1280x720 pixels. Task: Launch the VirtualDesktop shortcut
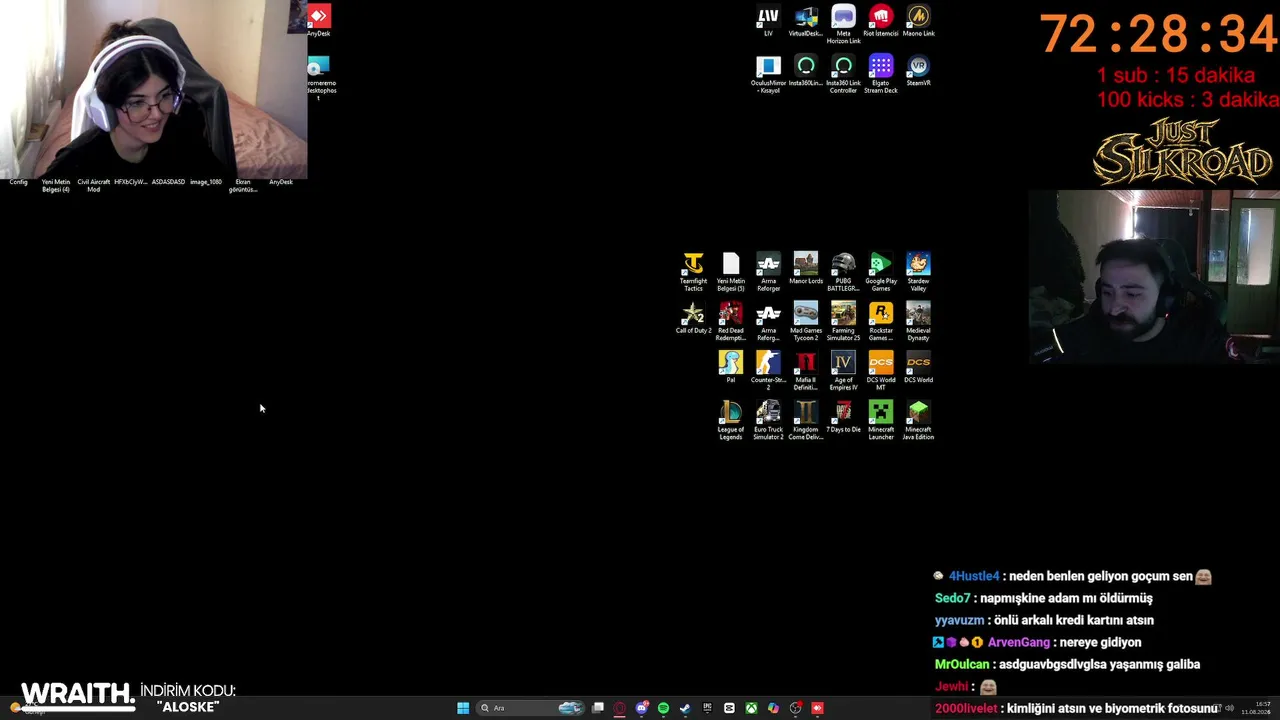[x=806, y=21]
